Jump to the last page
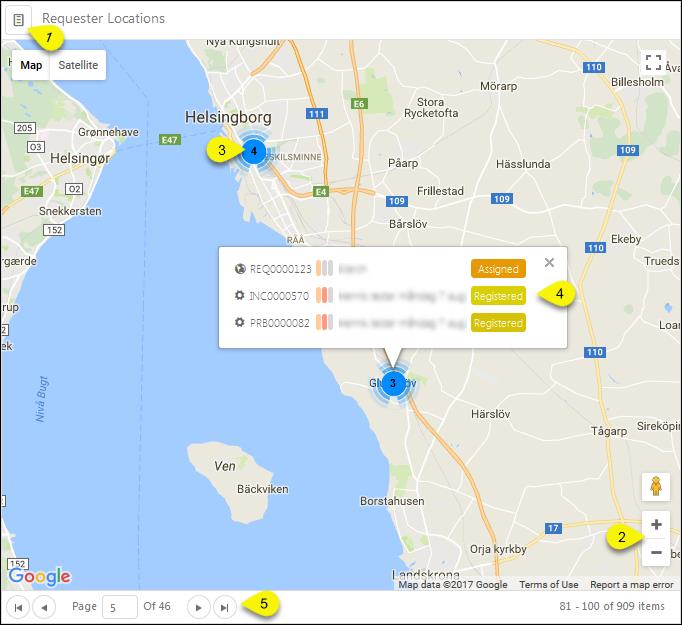Viewport: 682px width, 625px height. tap(225, 607)
